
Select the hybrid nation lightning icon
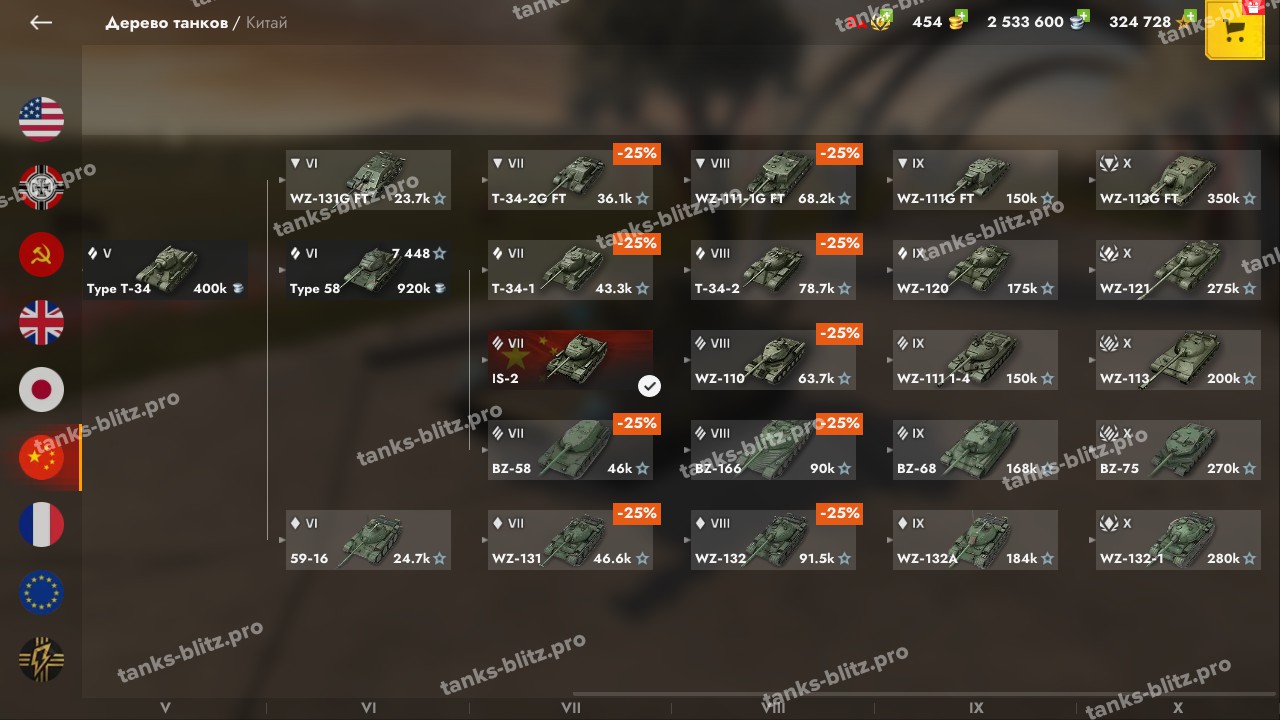click(x=42, y=660)
